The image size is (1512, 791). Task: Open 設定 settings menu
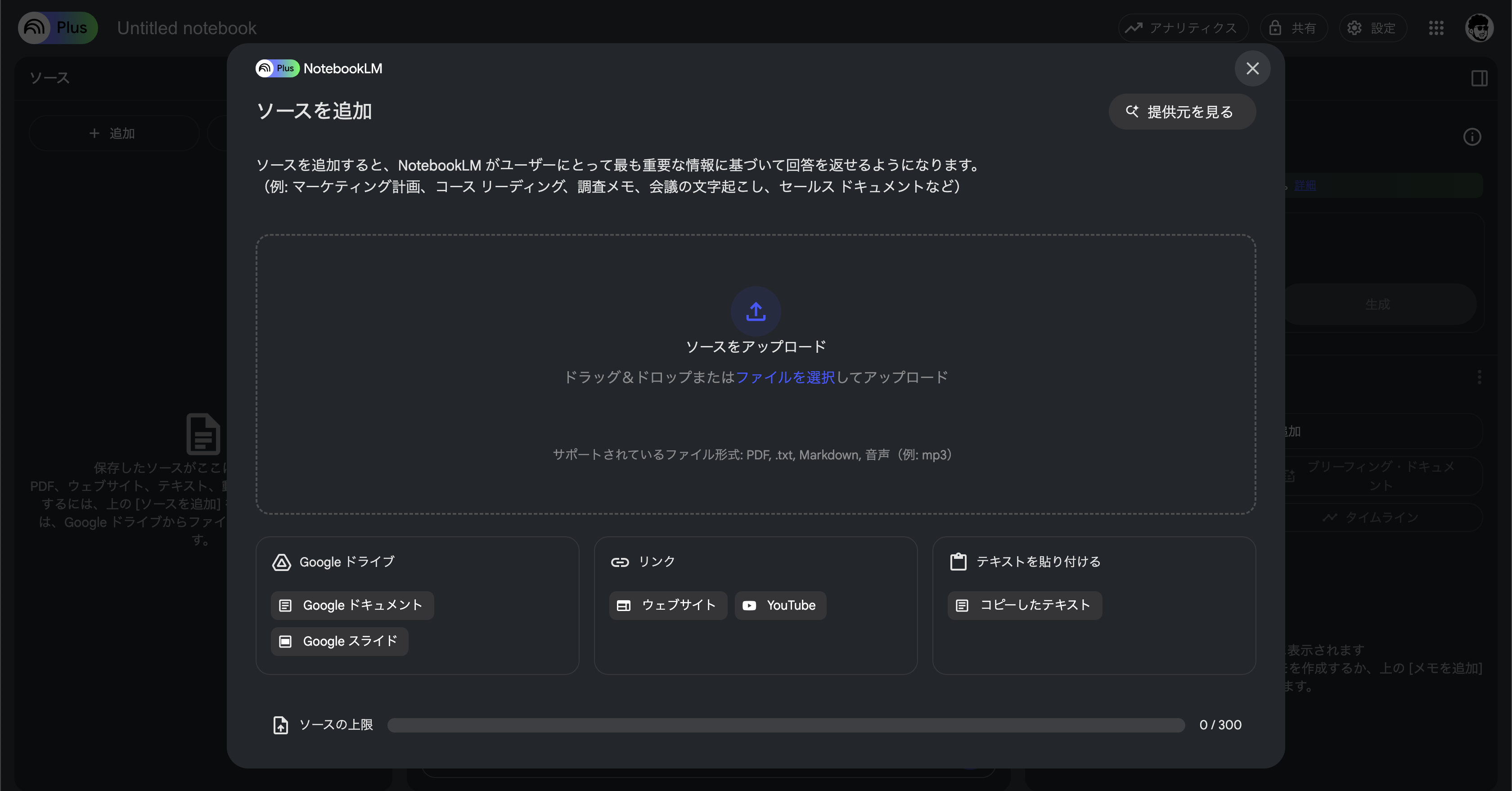pos(1372,27)
